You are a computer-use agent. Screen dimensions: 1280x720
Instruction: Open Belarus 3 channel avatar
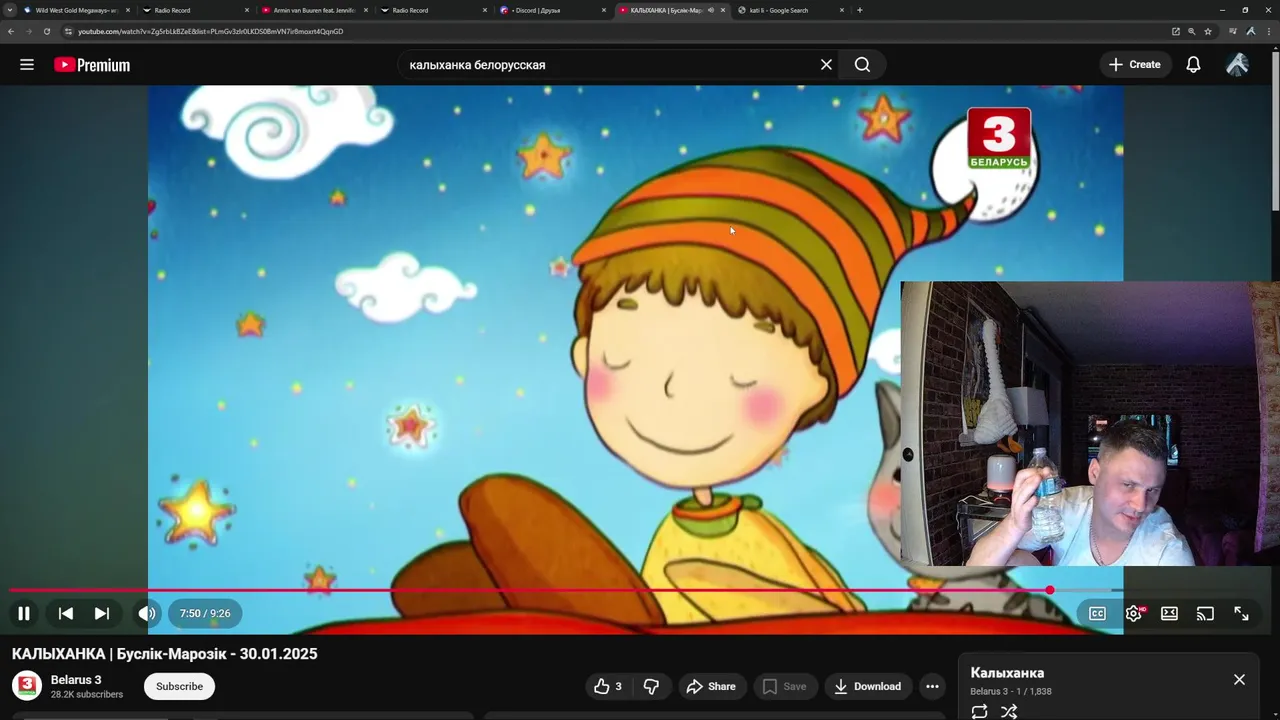point(27,686)
